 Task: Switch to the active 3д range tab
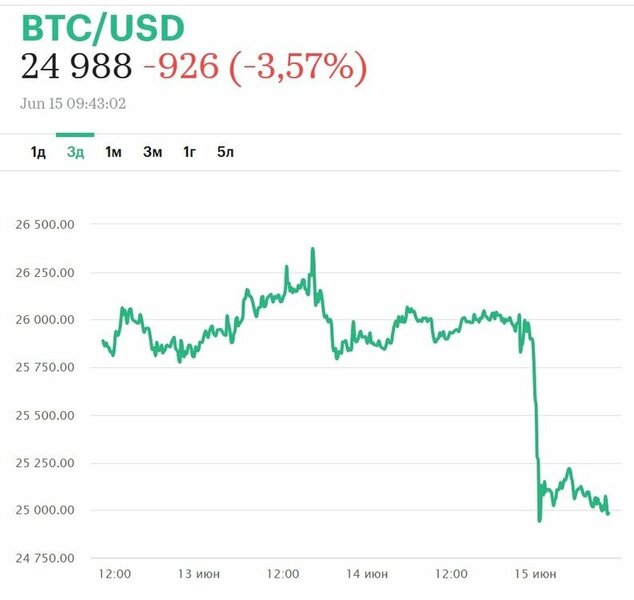(75, 152)
